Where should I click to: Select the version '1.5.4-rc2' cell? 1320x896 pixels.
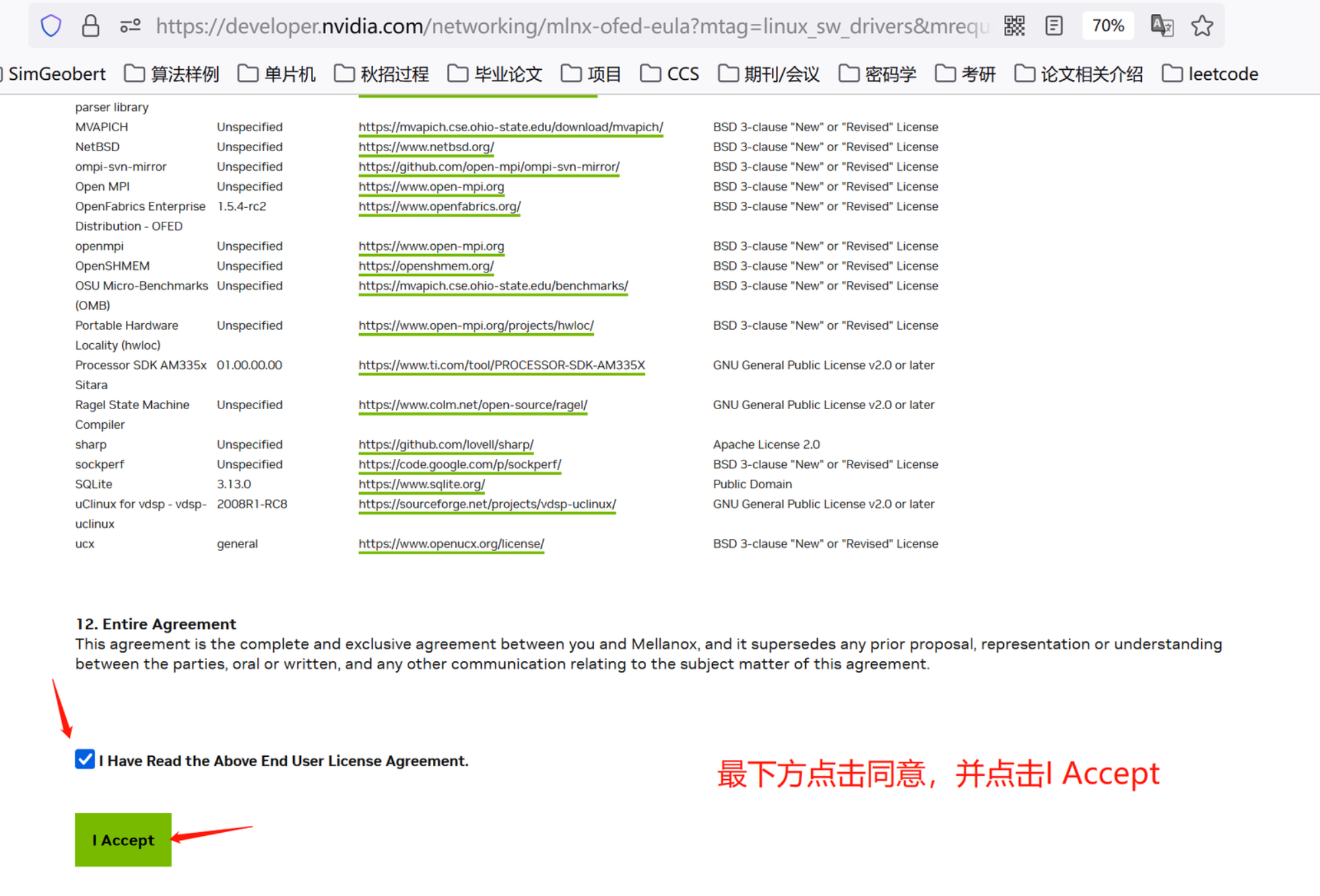coord(242,206)
